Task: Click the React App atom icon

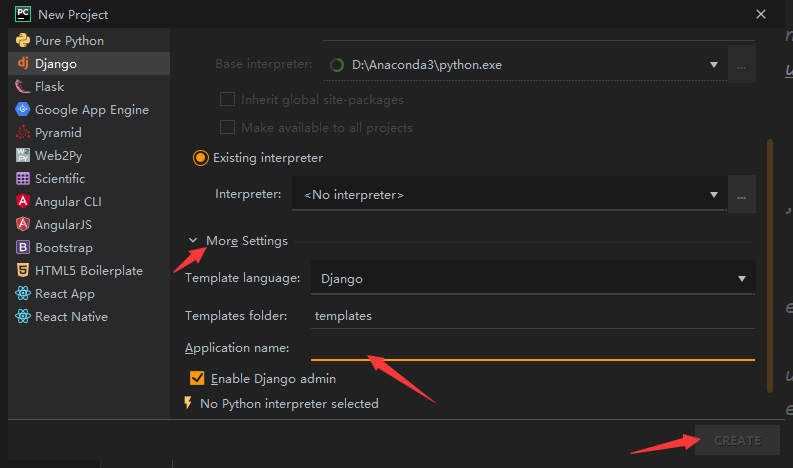Action: pyautogui.click(x=23, y=293)
